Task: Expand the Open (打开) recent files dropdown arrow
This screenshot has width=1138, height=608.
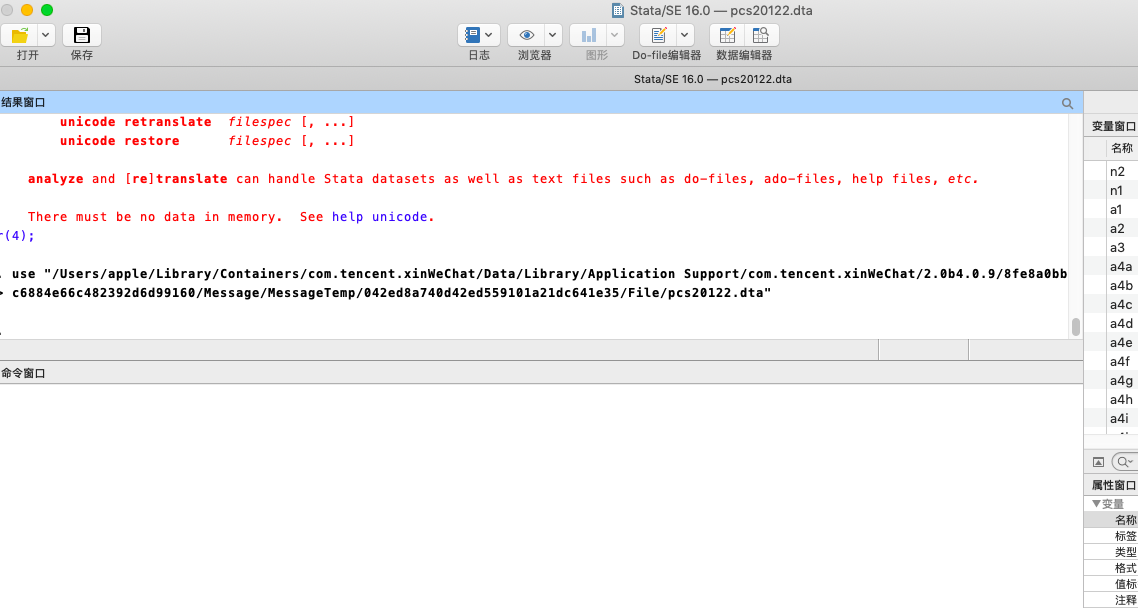Action: tap(46, 35)
